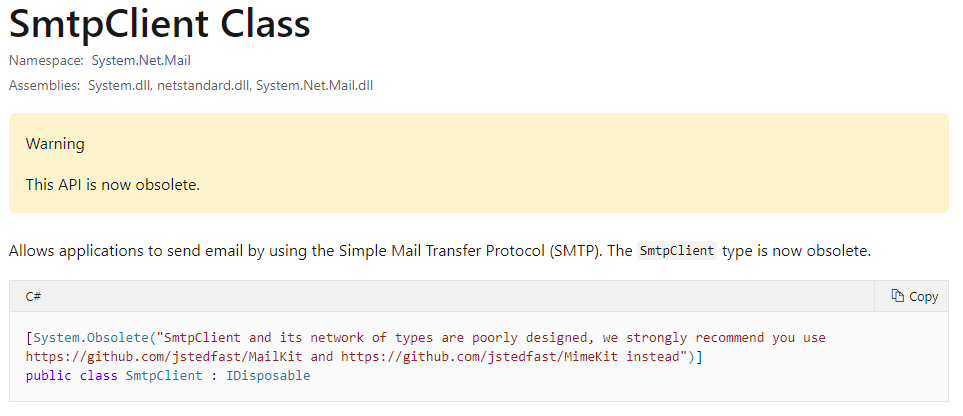Click the jstedfast/MimeKit GitHub URL in the code

pos(480,356)
